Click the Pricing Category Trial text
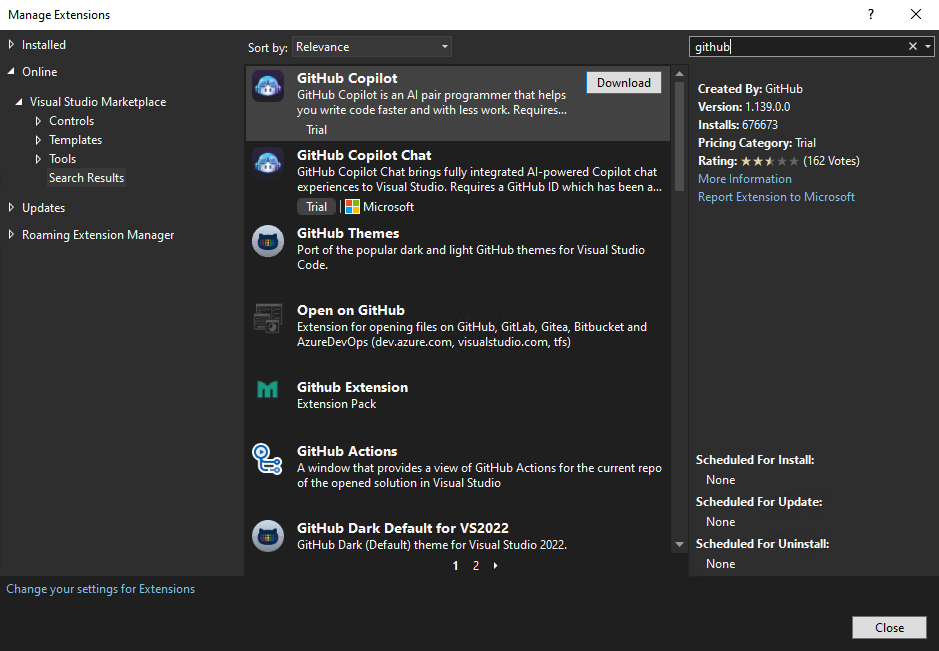Screen dimensions: 939x651 [757, 143]
